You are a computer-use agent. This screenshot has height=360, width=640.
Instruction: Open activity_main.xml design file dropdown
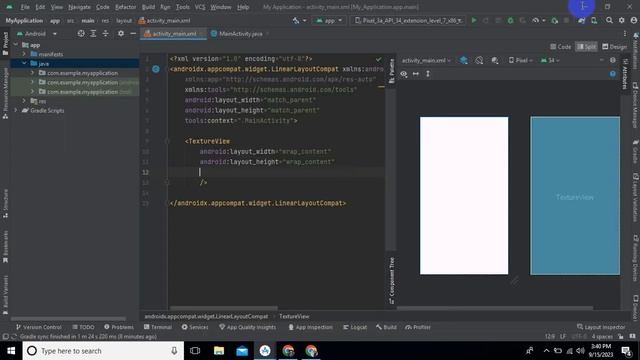click(x=426, y=60)
